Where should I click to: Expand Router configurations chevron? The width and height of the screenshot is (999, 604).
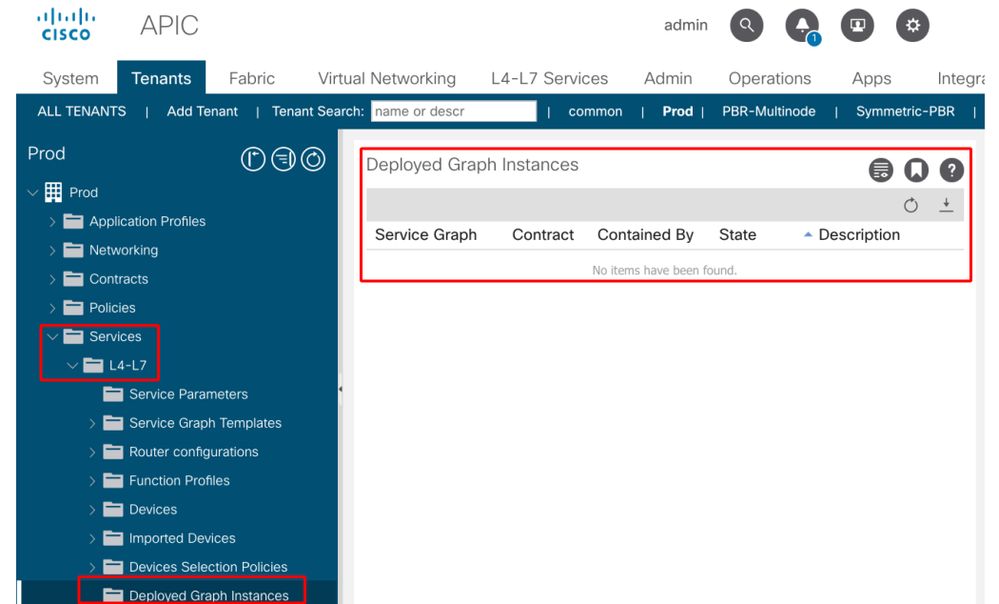point(92,452)
